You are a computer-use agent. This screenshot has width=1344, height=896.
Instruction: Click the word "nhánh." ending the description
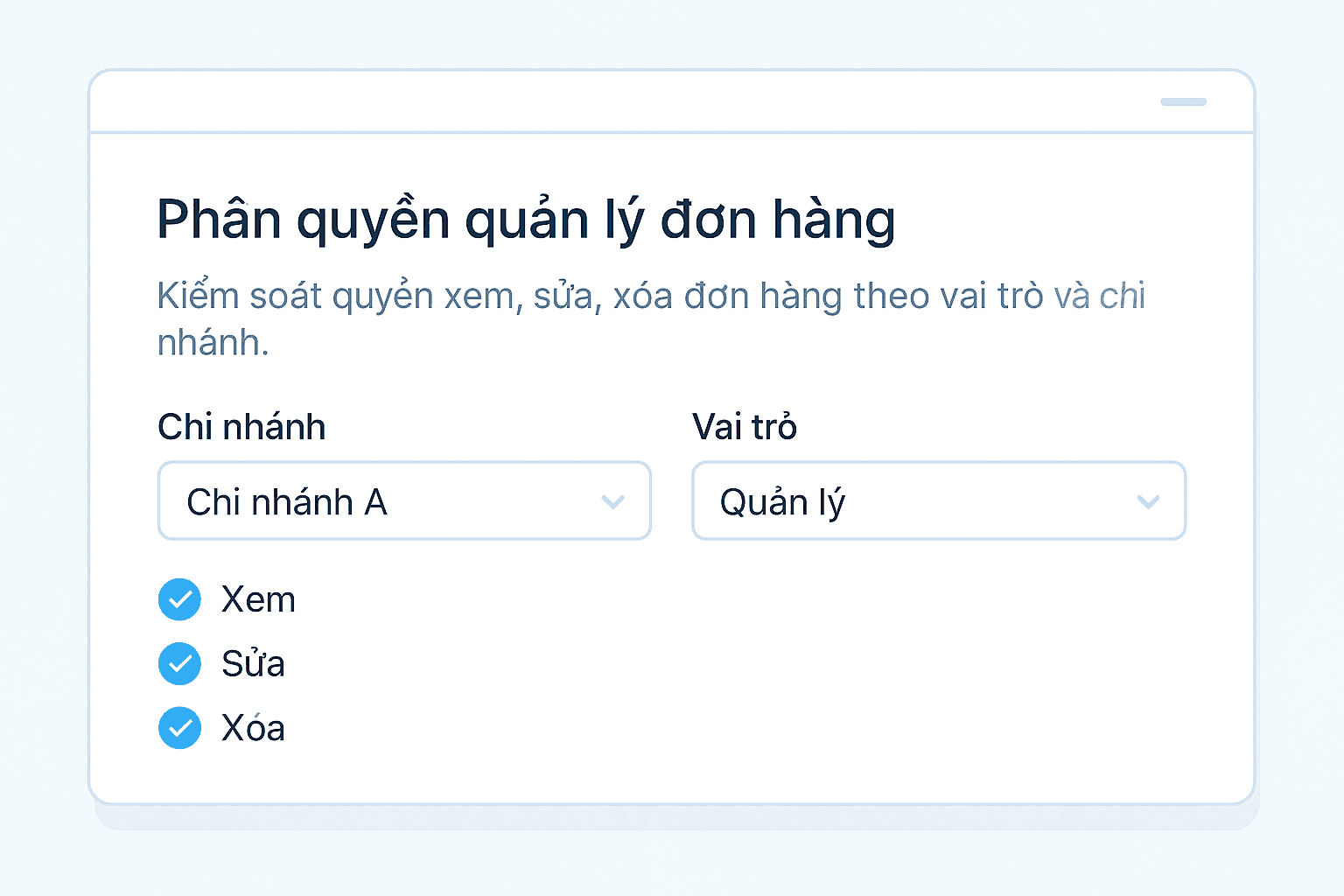point(213,343)
